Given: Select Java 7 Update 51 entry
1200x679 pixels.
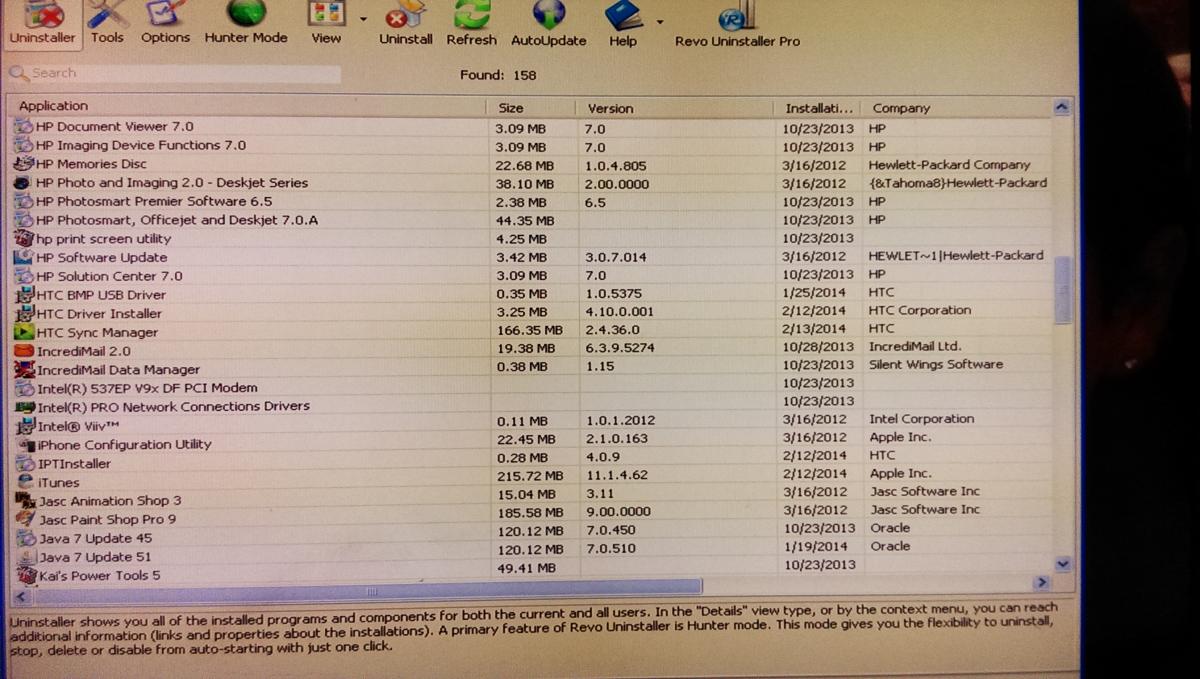Looking at the screenshot, I should 95,557.
